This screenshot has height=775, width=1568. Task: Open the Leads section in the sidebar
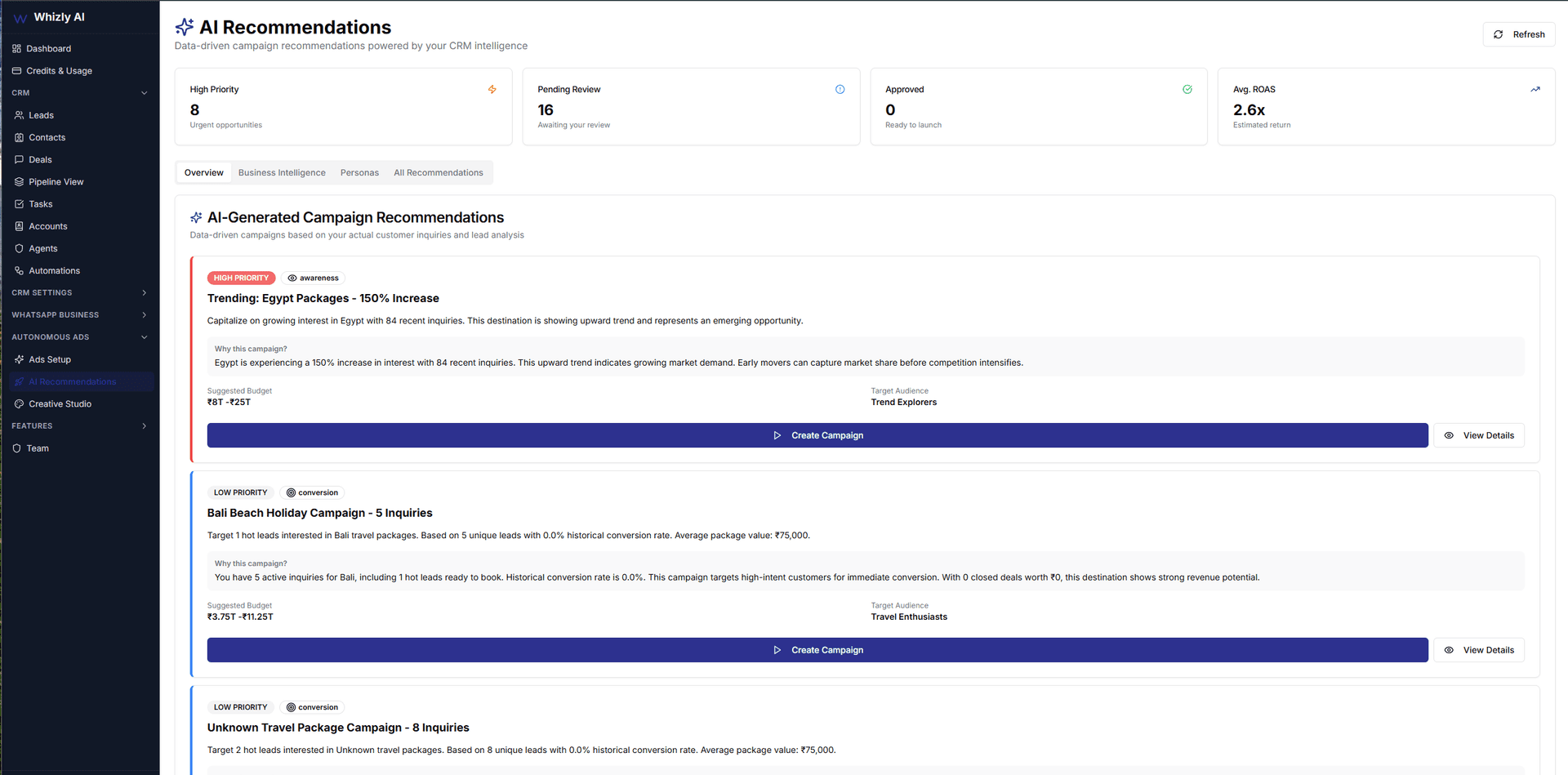point(40,115)
